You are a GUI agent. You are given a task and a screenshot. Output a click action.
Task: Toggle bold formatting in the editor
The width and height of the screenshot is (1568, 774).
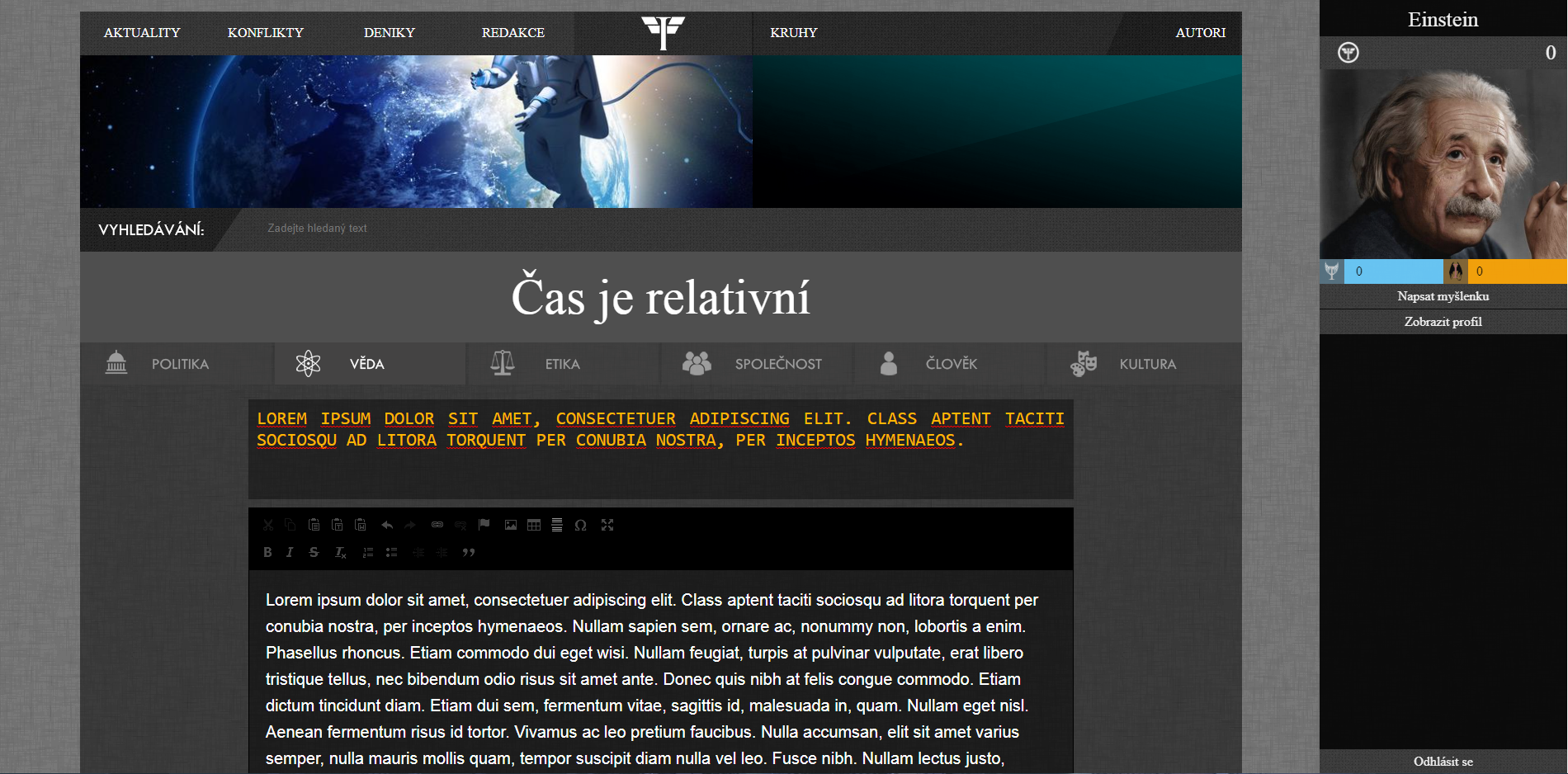click(x=267, y=552)
